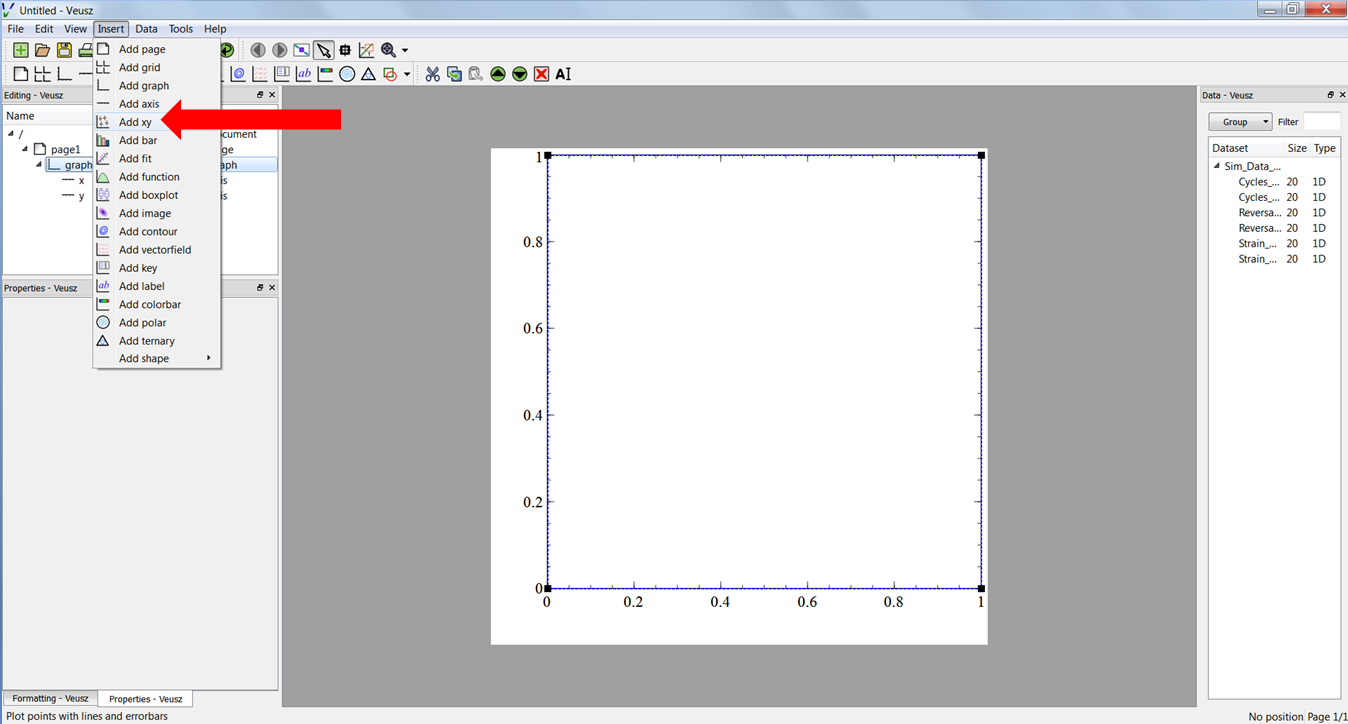Click the add colorbar toolbar icon
The image size is (1348, 724).
(x=325, y=74)
